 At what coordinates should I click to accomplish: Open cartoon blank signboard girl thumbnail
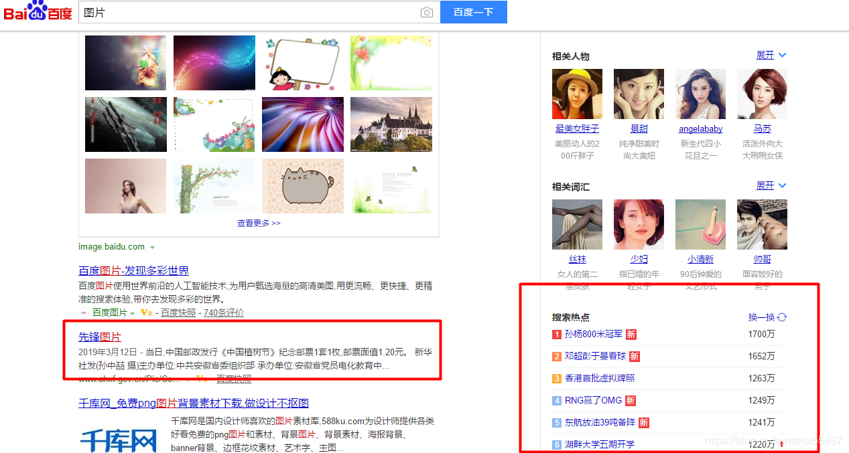click(x=303, y=63)
